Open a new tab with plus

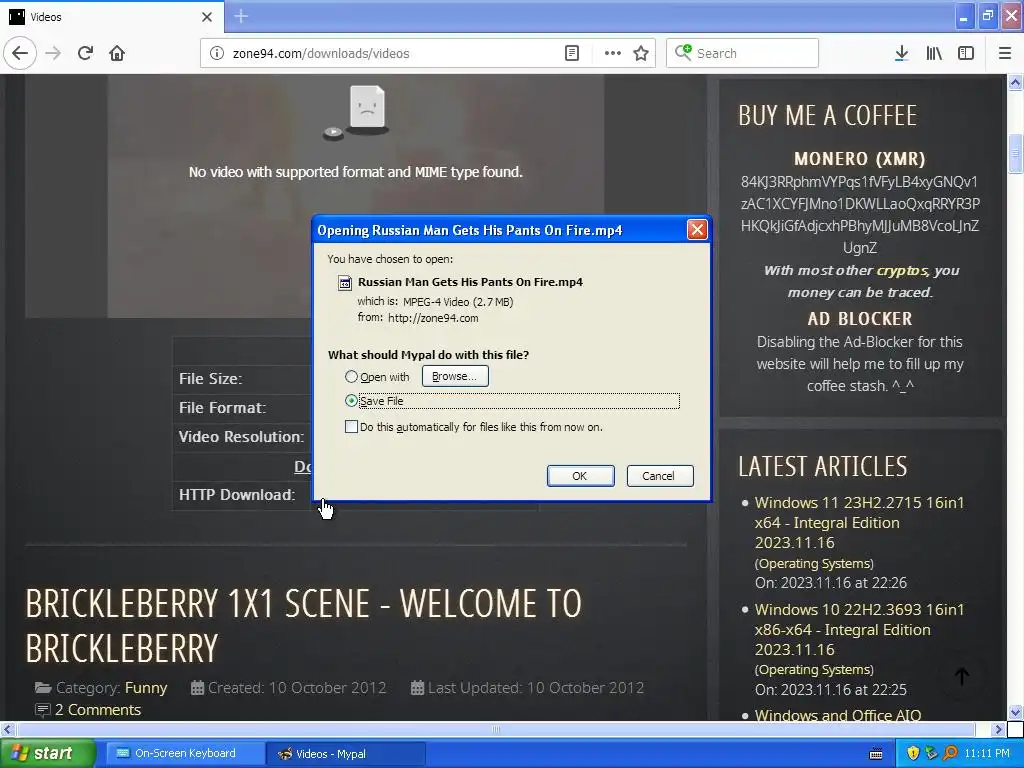click(x=241, y=16)
